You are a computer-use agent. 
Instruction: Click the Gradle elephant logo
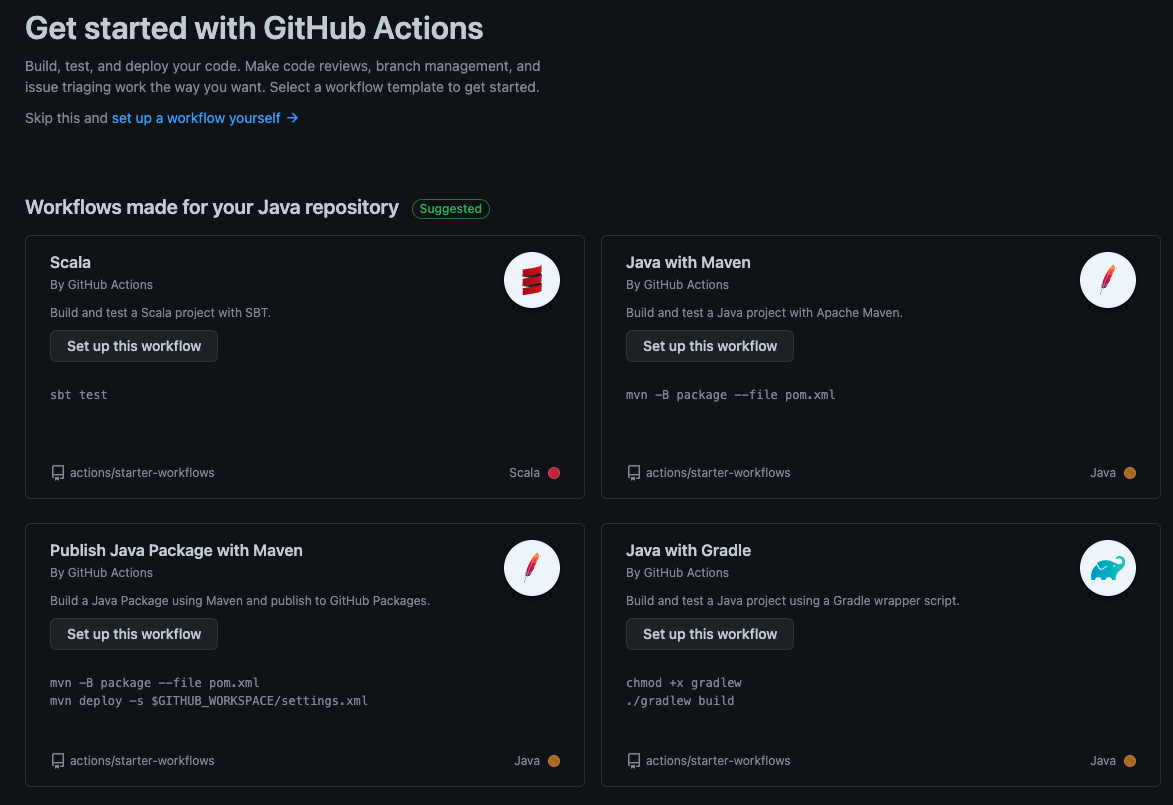click(x=1108, y=569)
